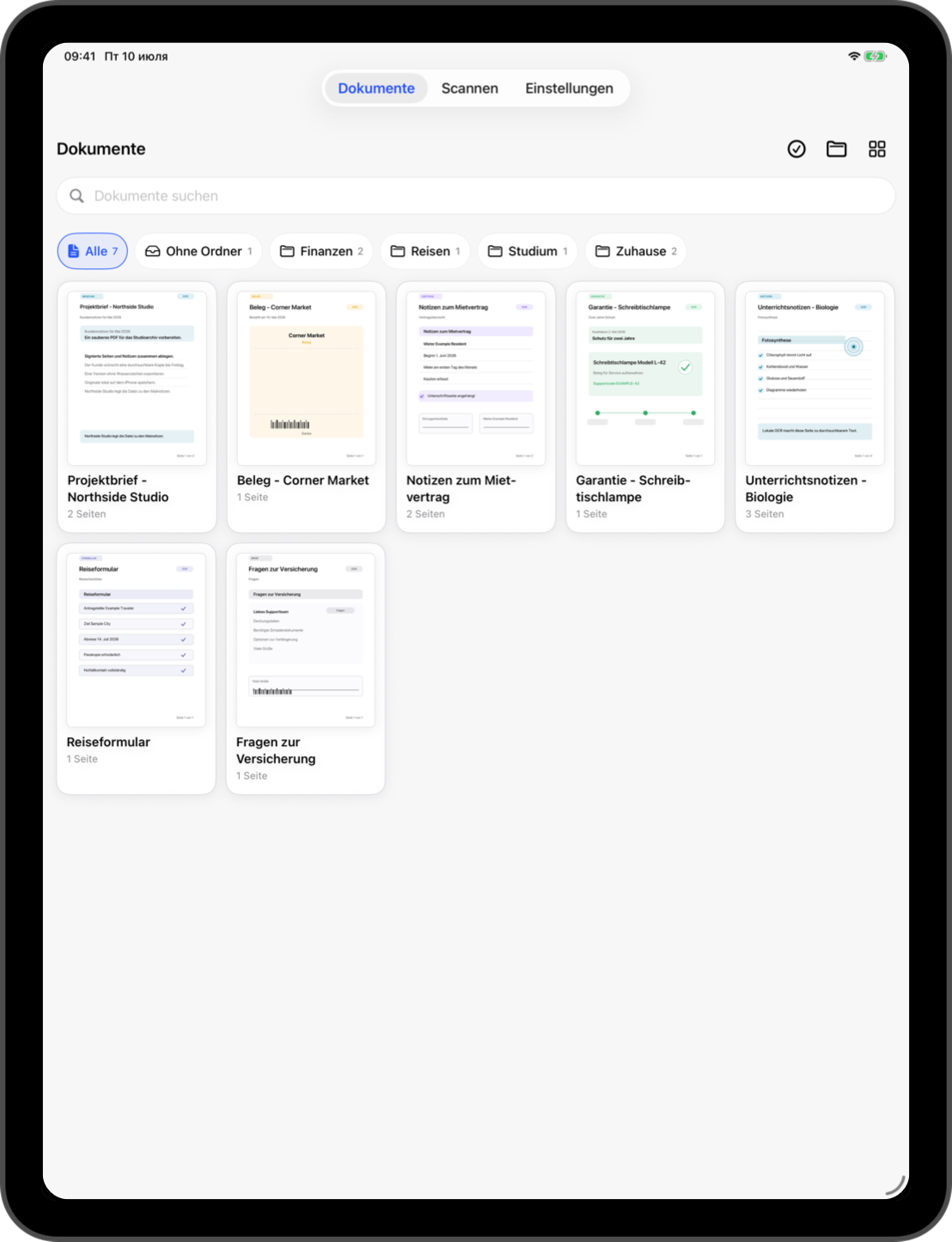952x1242 pixels.
Task: Open the folders icon in header
Action: coord(837,150)
